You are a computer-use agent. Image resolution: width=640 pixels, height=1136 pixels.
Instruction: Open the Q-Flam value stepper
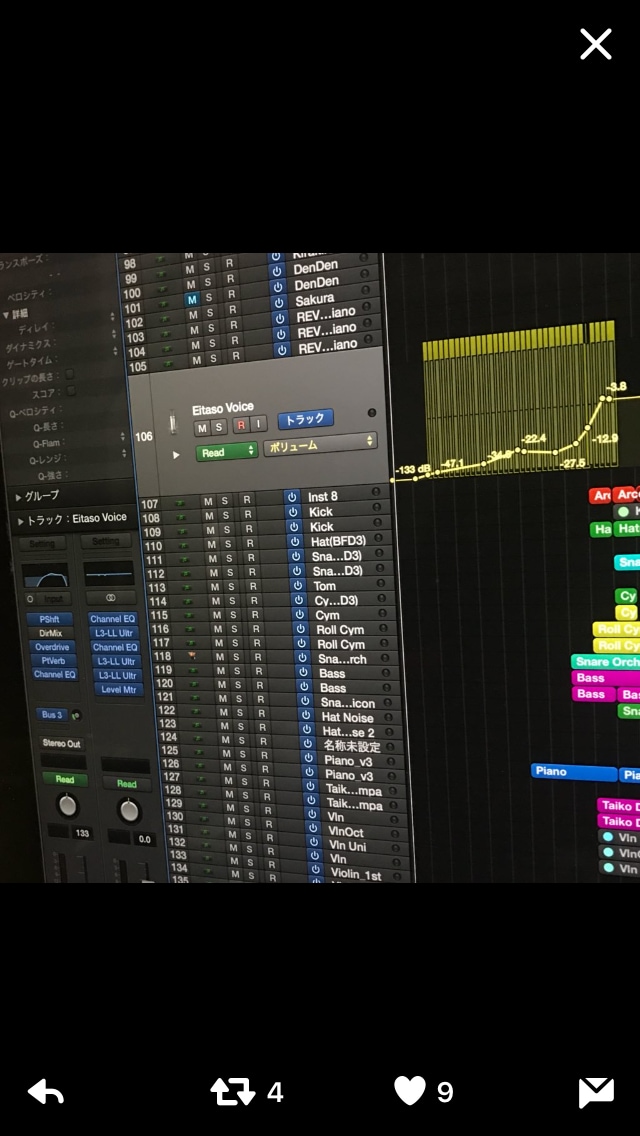[x=122, y=437]
